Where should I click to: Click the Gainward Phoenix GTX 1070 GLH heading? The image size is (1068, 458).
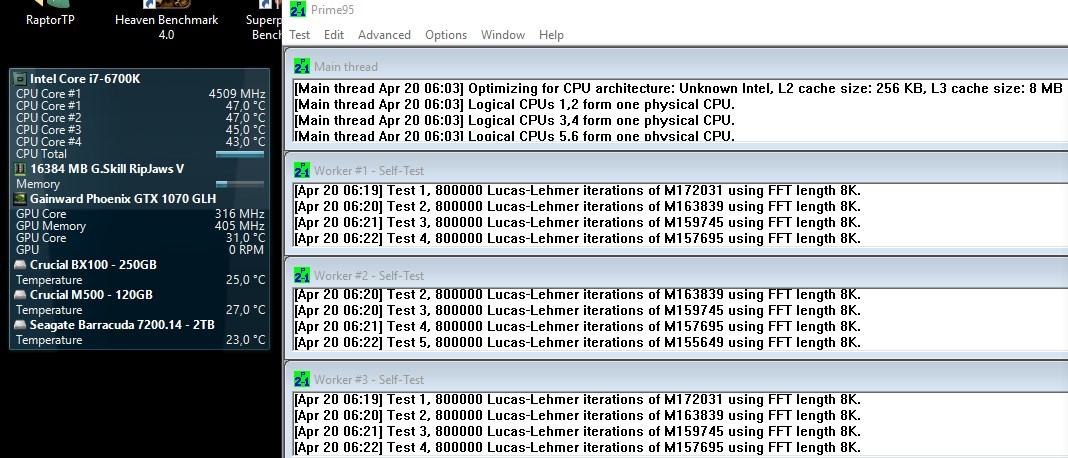pos(123,199)
